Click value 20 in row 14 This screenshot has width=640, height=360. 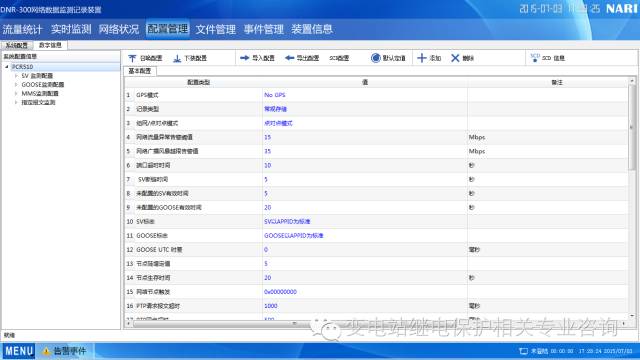(x=267, y=278)
